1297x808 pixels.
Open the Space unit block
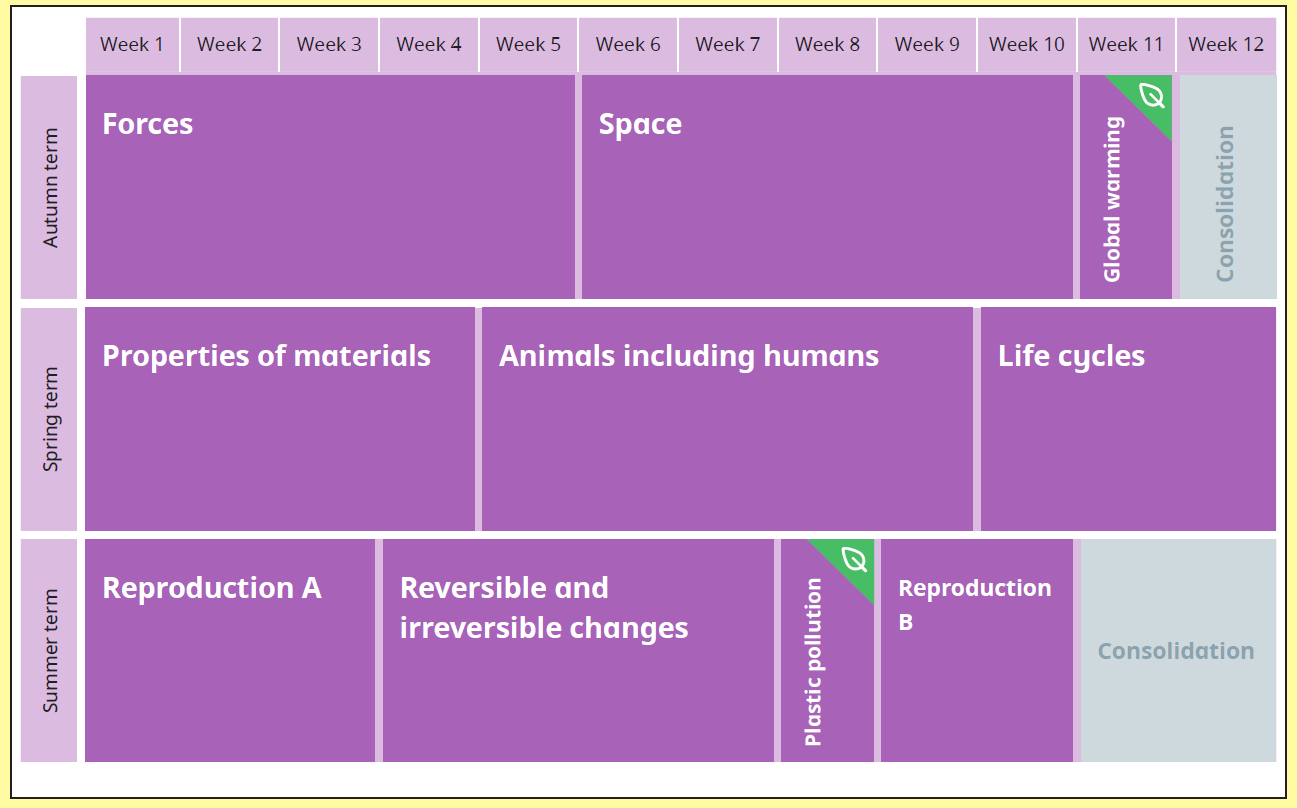point(827,187)
